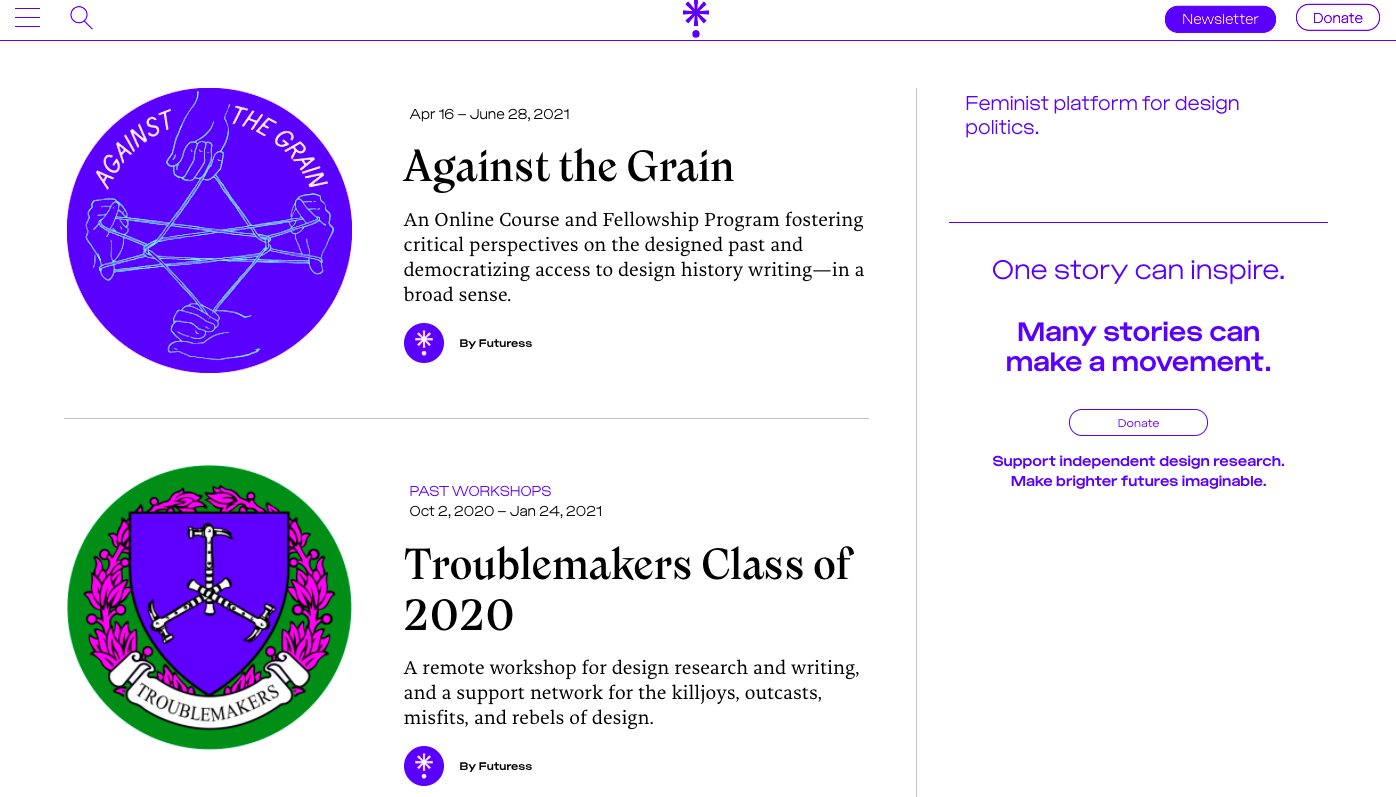This screenshot has width=1396, height=797.
Task: Open the Against the Grain headline
Action: pos(568,167)
